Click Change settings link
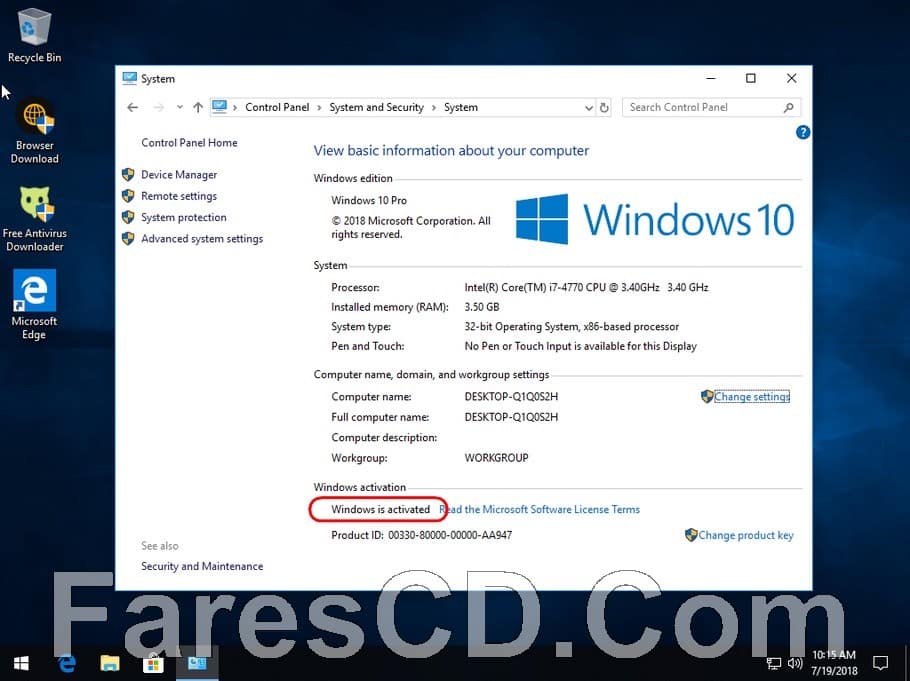 752,397
